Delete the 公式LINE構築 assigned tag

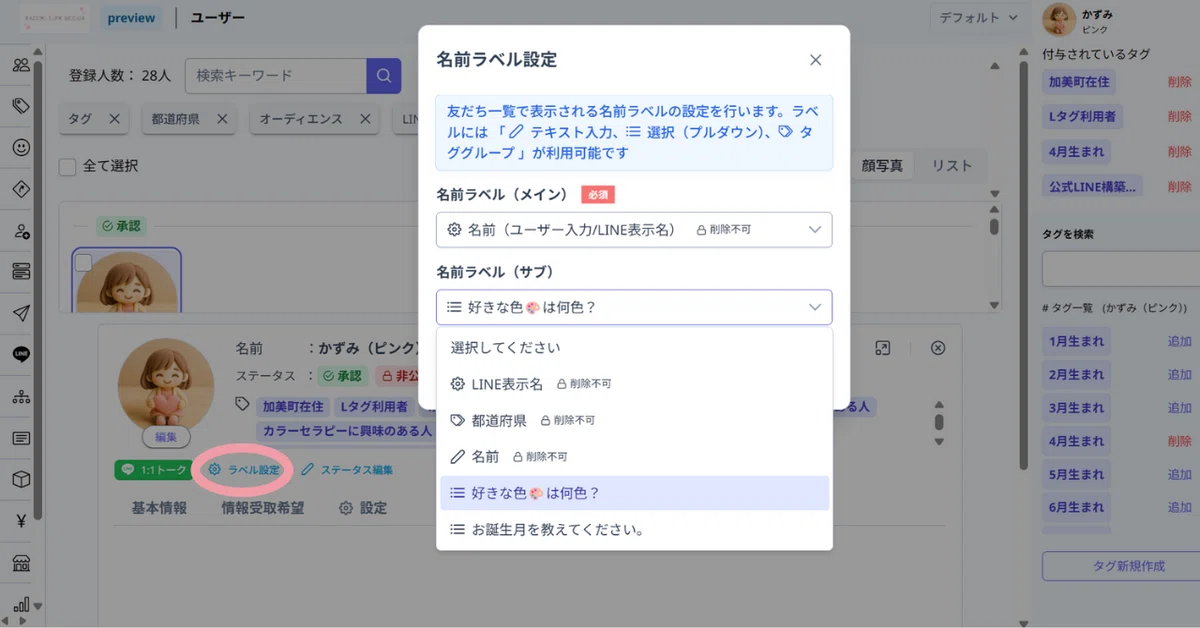(1179, 187)
